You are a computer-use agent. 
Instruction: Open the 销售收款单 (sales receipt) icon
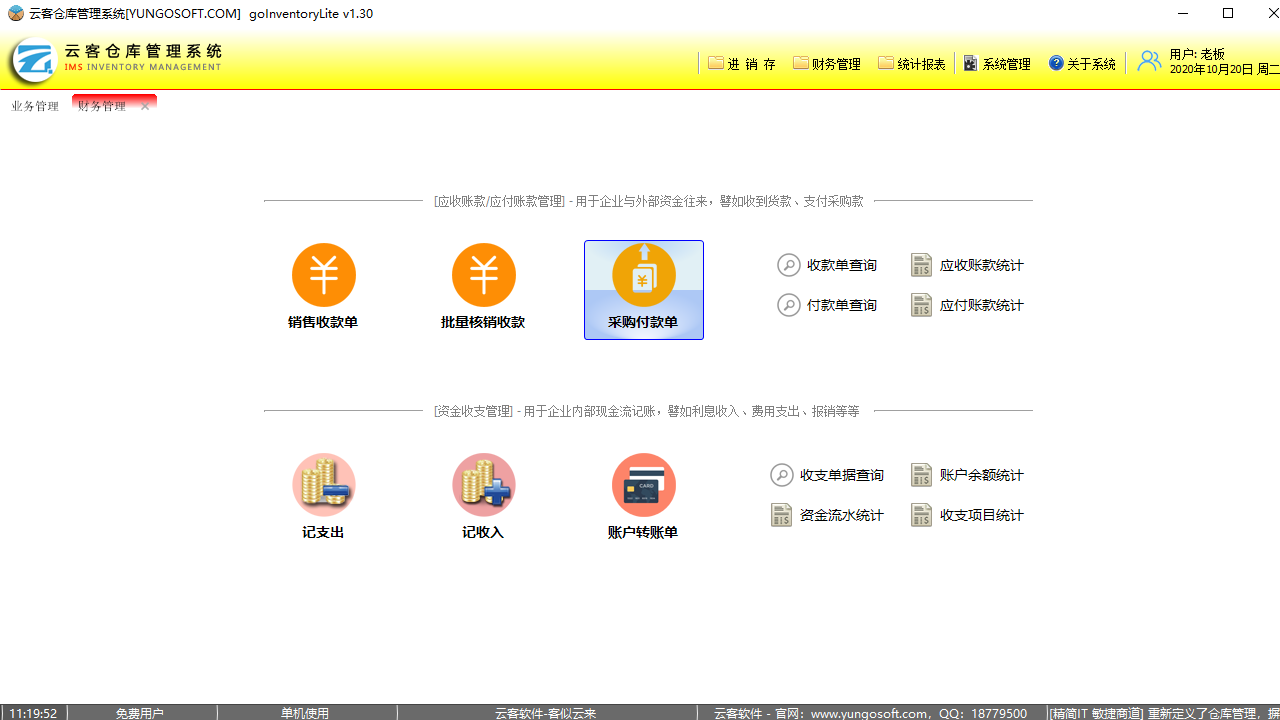click(x=323, y=287)
